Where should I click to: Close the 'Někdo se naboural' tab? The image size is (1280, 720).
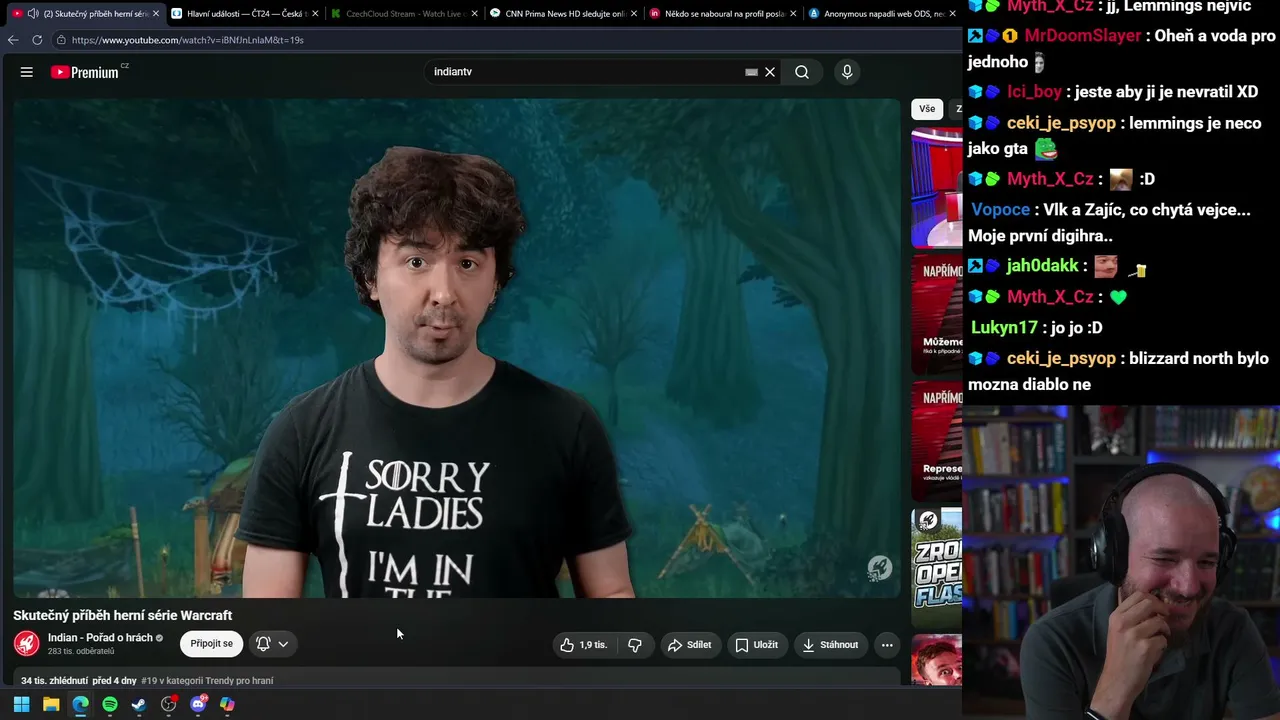793,14
